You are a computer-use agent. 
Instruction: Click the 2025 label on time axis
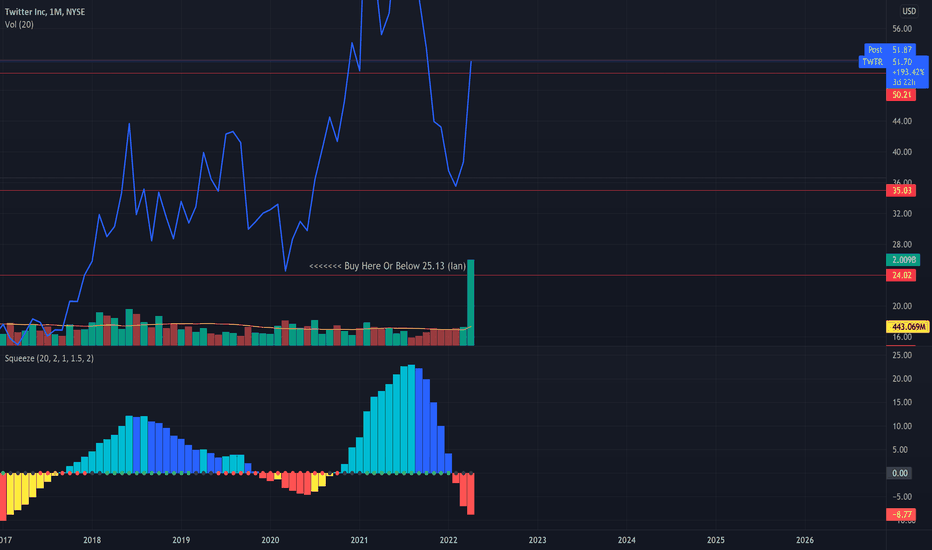coord(716,540)
